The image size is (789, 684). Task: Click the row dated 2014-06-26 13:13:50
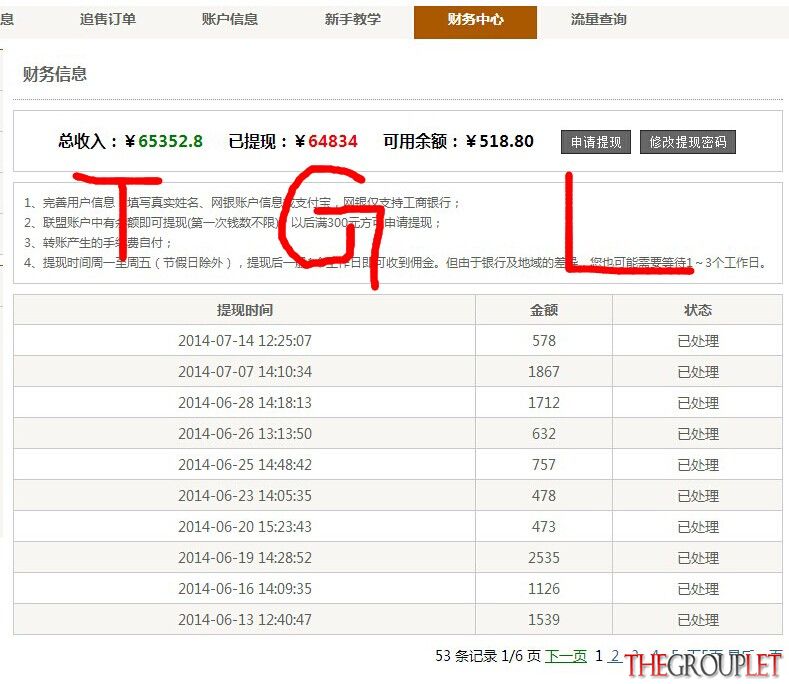tap(398, 434)
